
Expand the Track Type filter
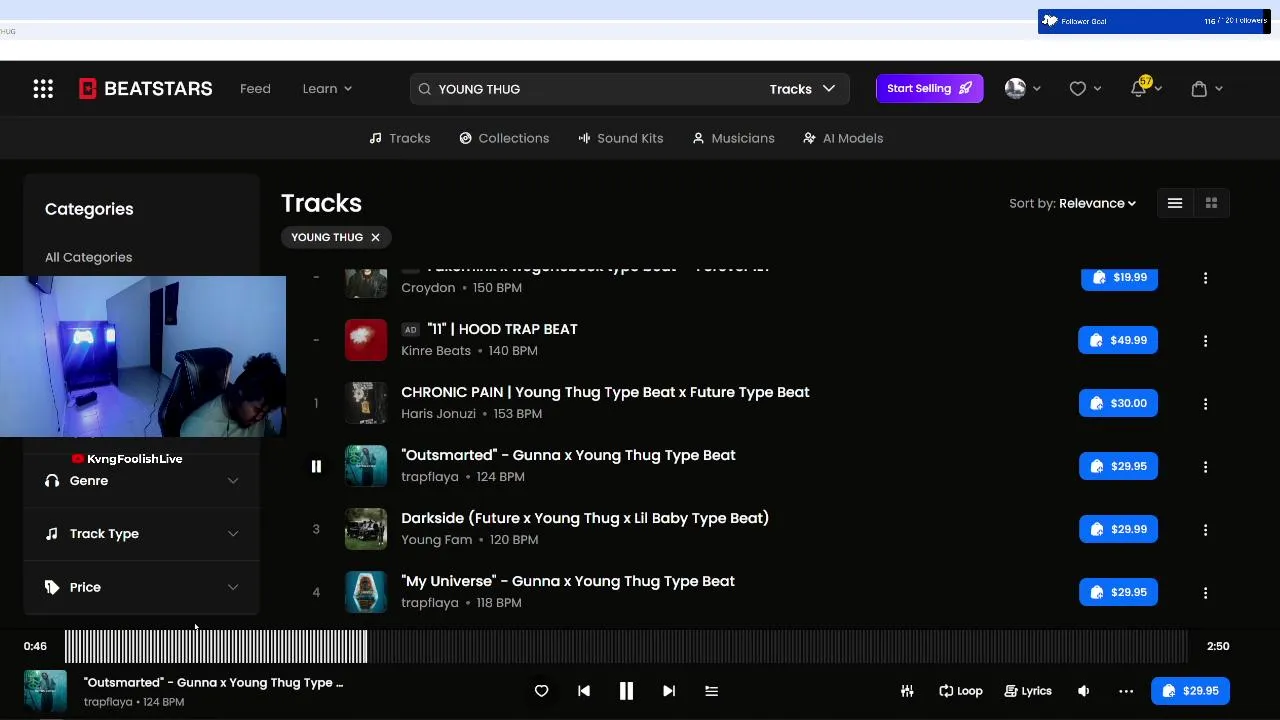pyautogui.click(x=142, y=534)
